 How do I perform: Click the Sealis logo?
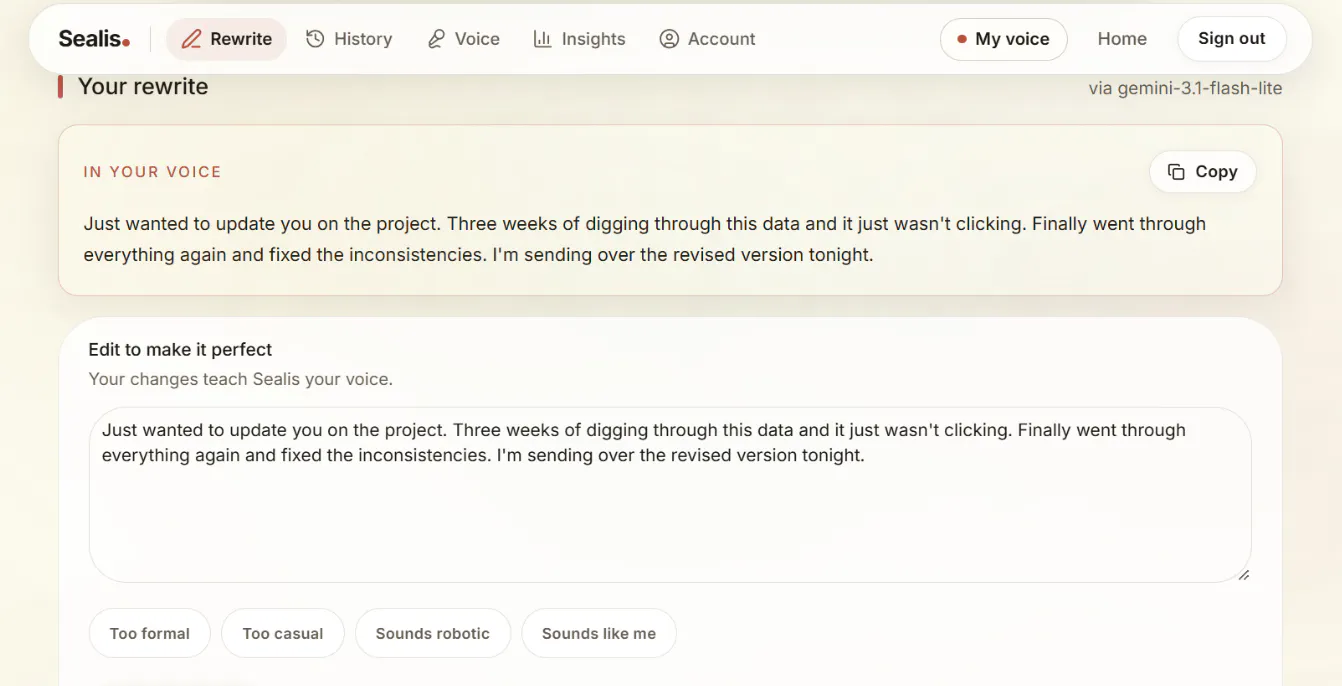pyautogui.click(x=94, y=39)
